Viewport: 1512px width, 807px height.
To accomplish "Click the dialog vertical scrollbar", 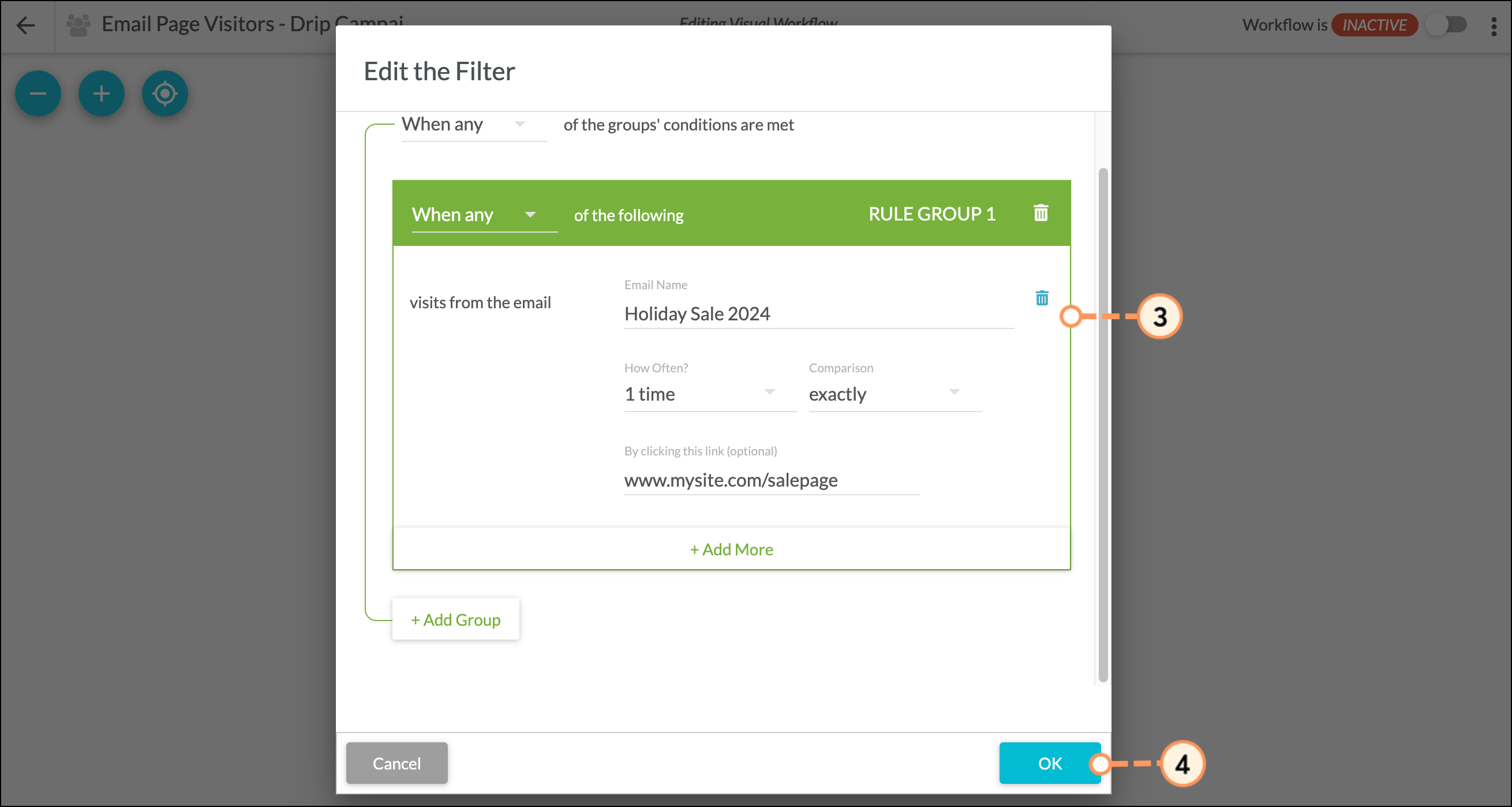I will pyautogui.click(x=1103, y=425).
